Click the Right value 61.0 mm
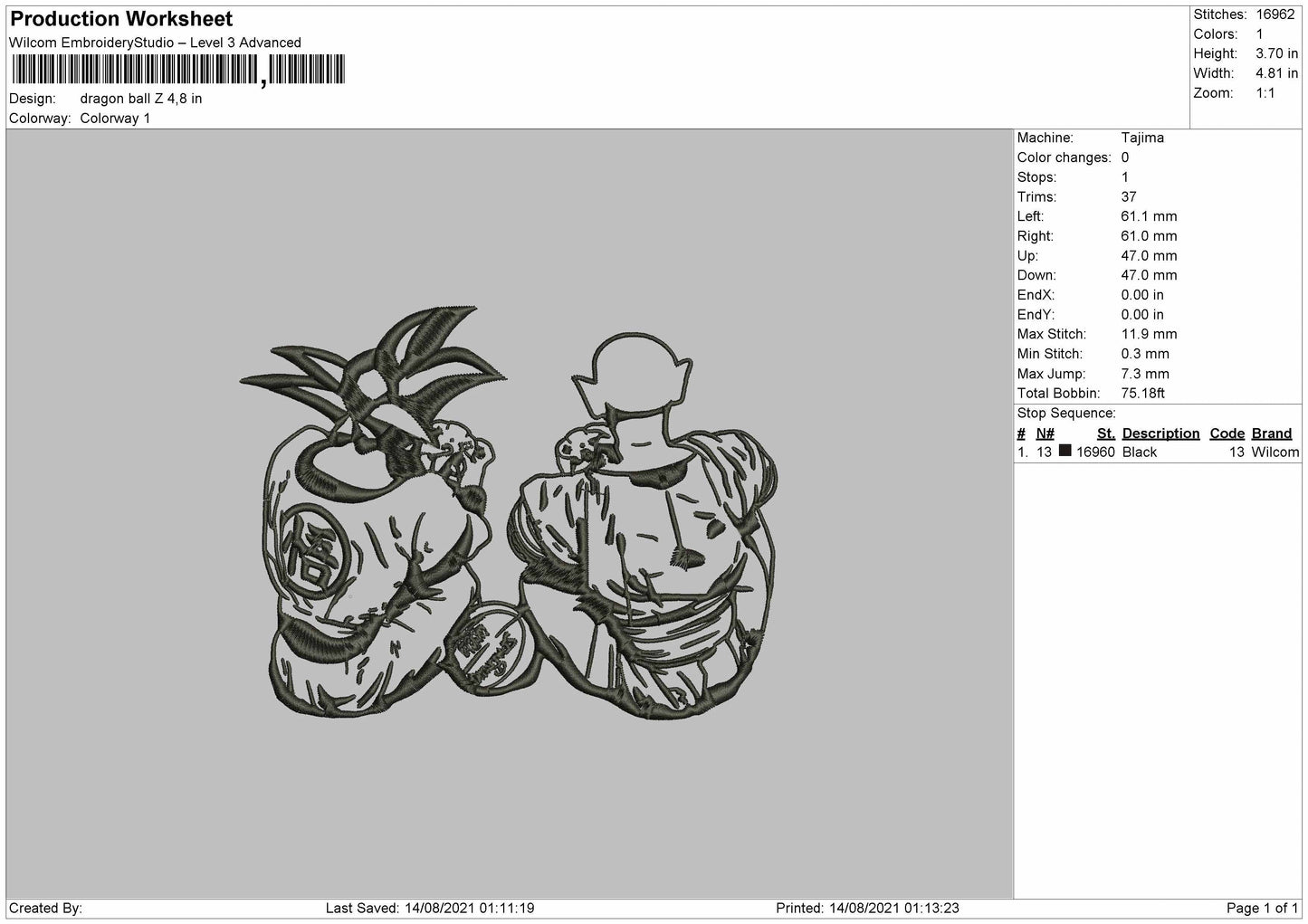Screen dimensions: 1308x924 click(x=1149, y=236)
